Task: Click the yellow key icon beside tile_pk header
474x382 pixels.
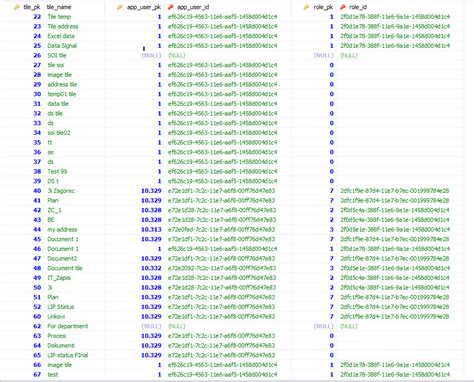Action: pyautogui.click(x=17, y=7)
